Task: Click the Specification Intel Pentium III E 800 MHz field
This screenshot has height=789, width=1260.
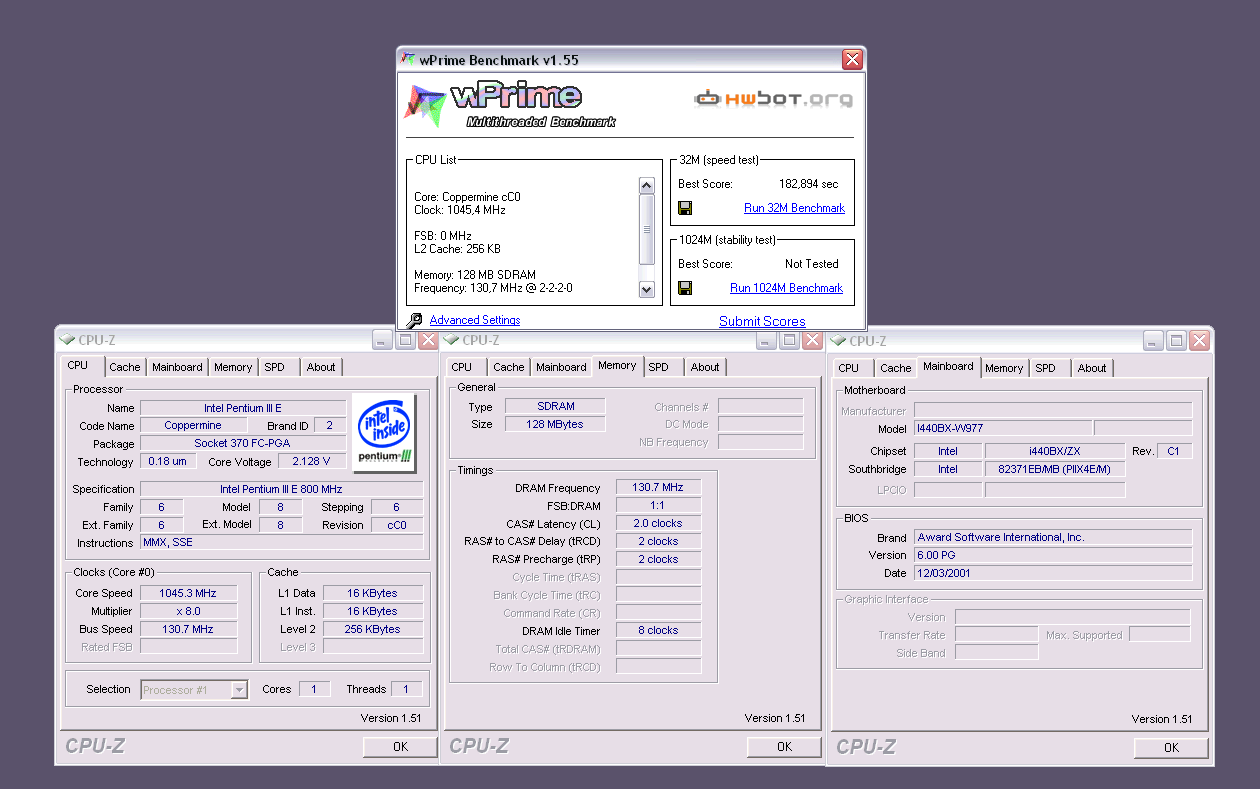Action: [x=281, y=489]
